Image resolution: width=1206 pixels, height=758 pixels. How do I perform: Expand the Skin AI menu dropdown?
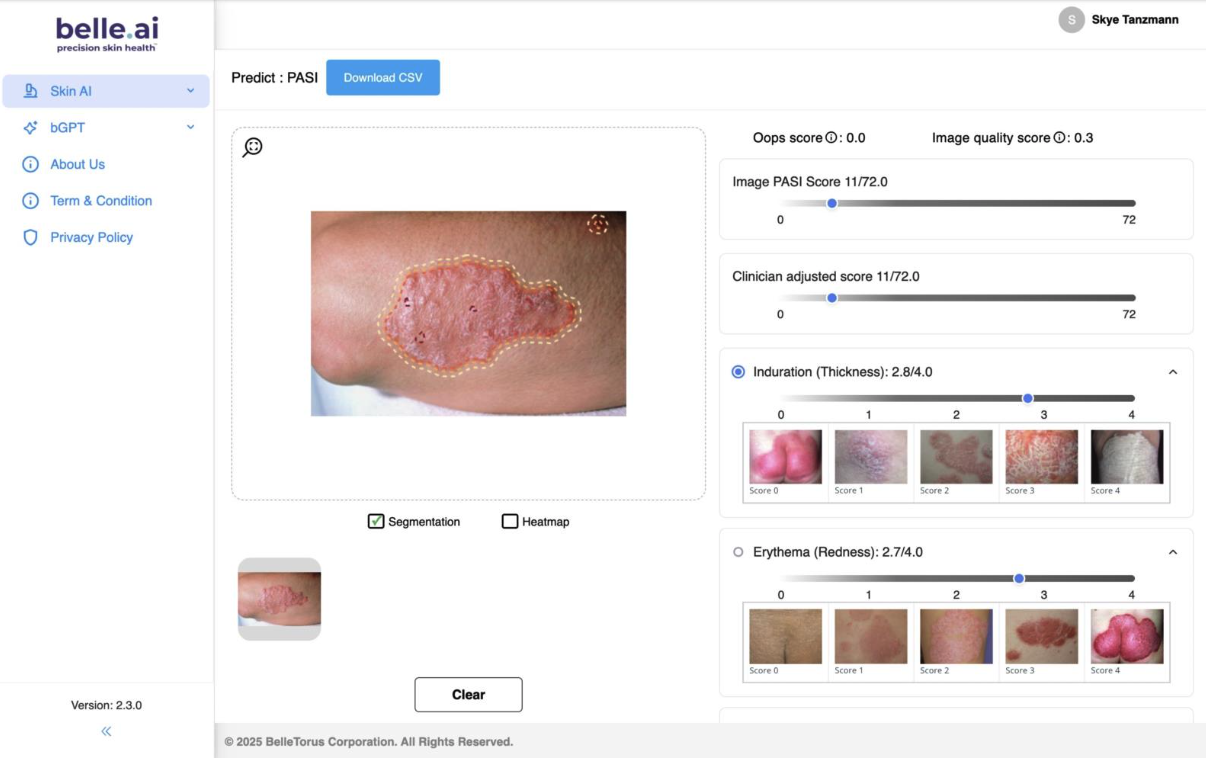[x=190, y=91]
